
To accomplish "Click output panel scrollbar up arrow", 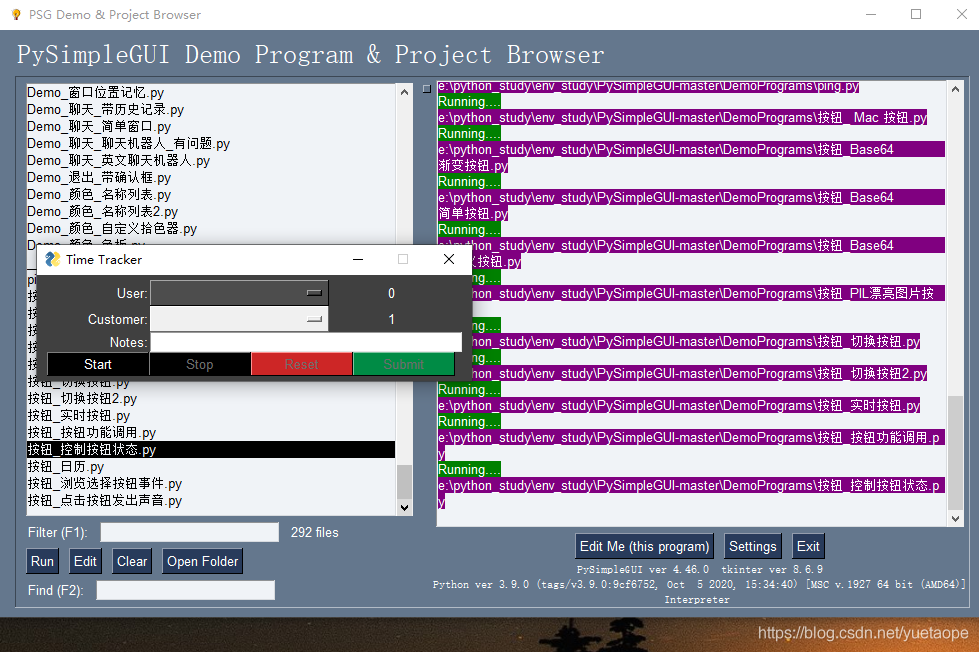I will [955, 89].
